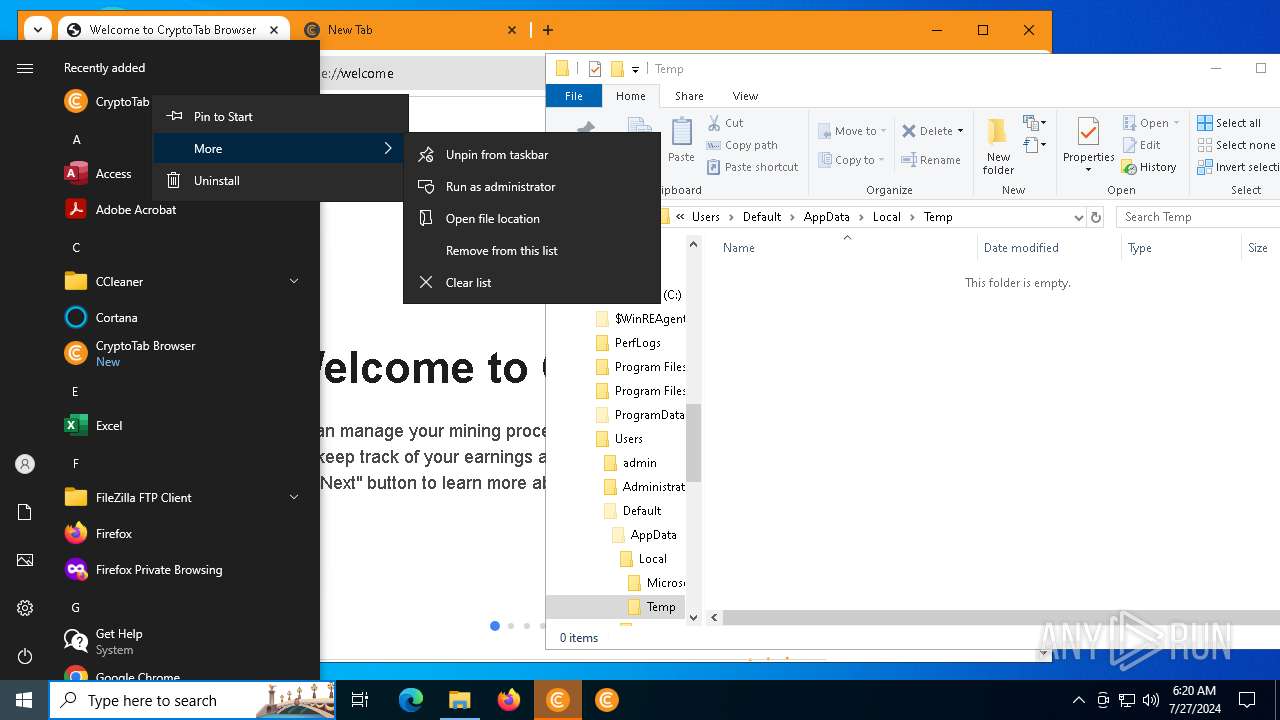Select Pin to Start
The height and width of the screenshot is (720, 1280).
pos(280,116)
